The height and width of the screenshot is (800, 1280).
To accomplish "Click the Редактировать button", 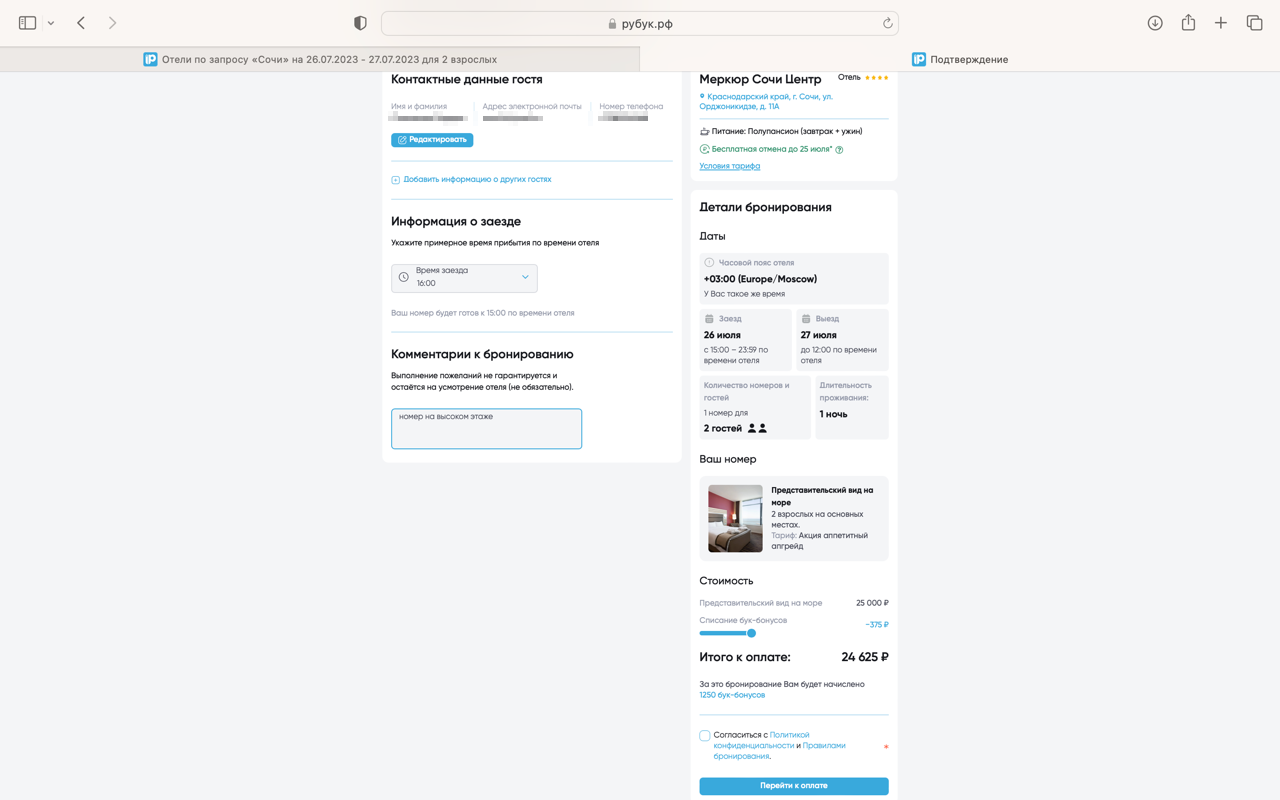I will click(x=432, y=140).
